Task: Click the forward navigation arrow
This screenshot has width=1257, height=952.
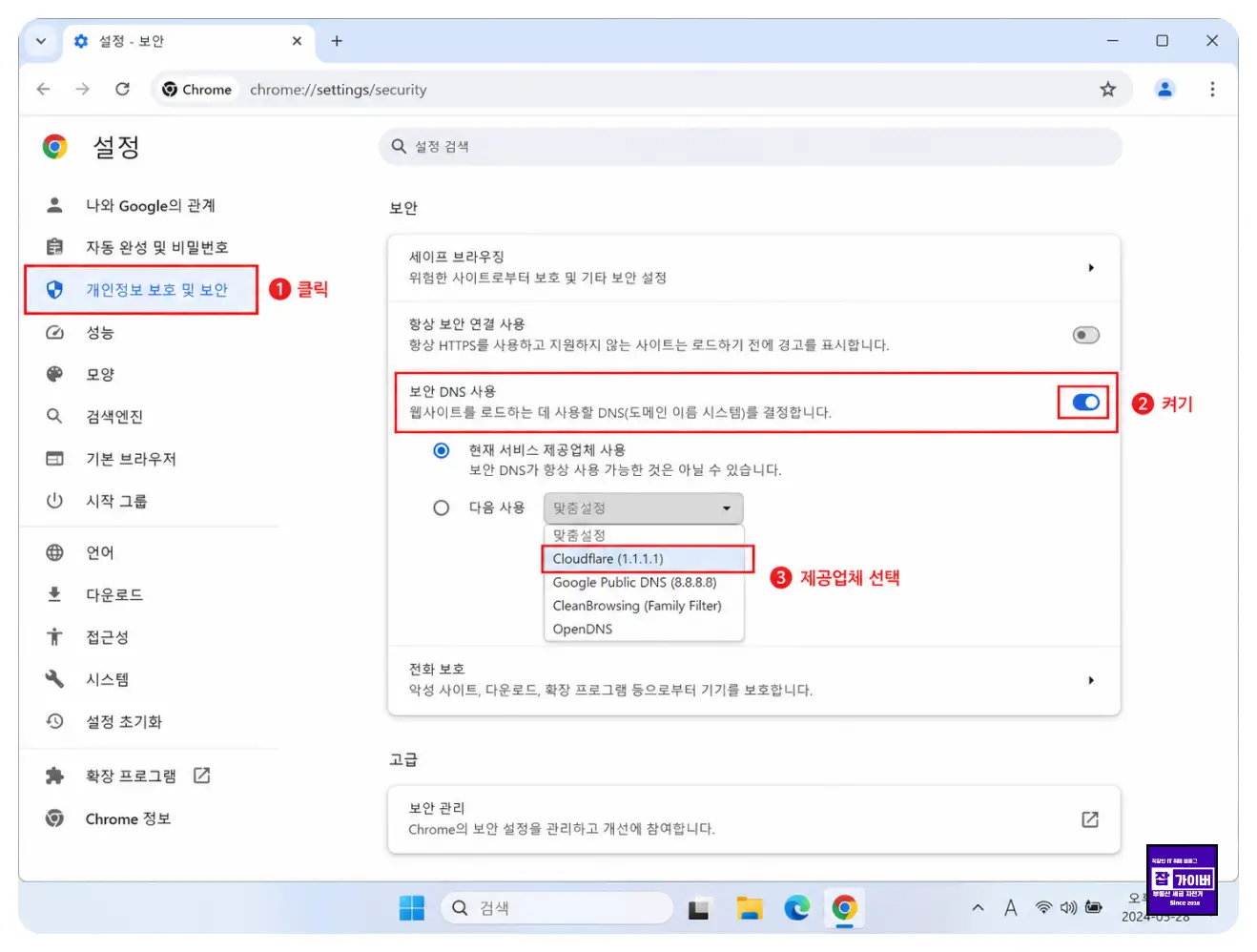Action: coord(83,89)
